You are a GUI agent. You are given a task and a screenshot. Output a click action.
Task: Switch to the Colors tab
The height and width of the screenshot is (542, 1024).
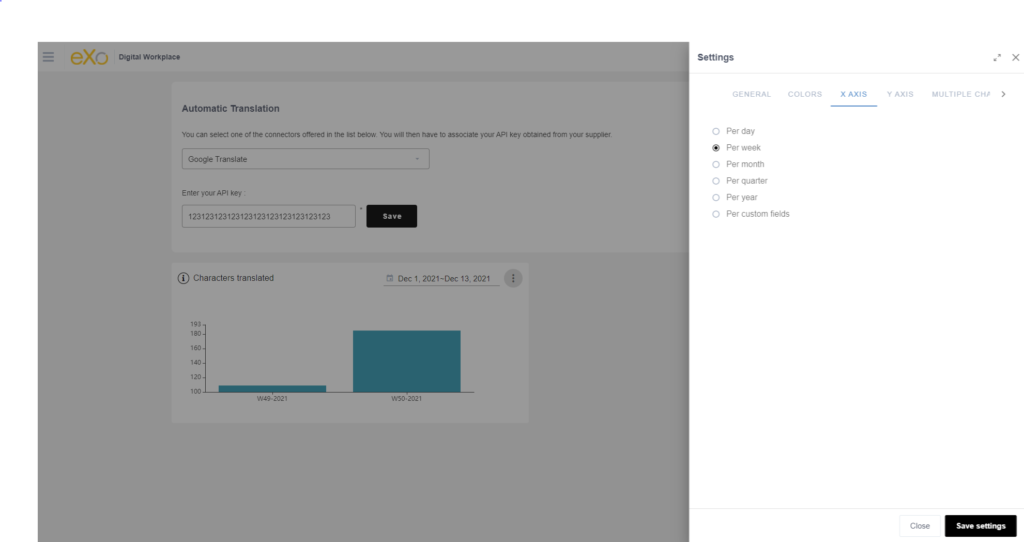click(x=805, y=94)
